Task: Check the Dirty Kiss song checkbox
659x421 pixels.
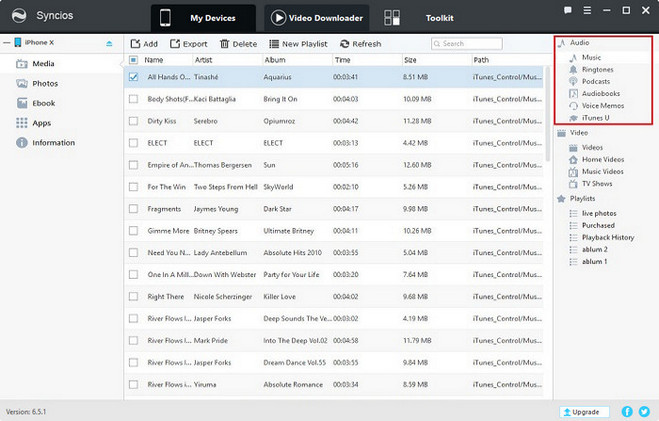Action: tap(133, 121)
